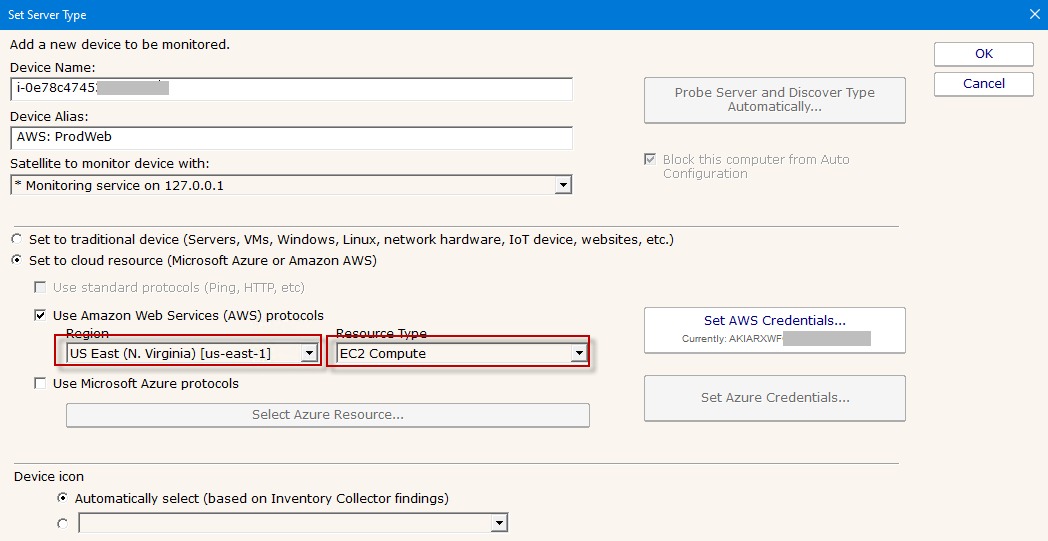Click the OK button
1048x541 pixels.
(983, 54)
